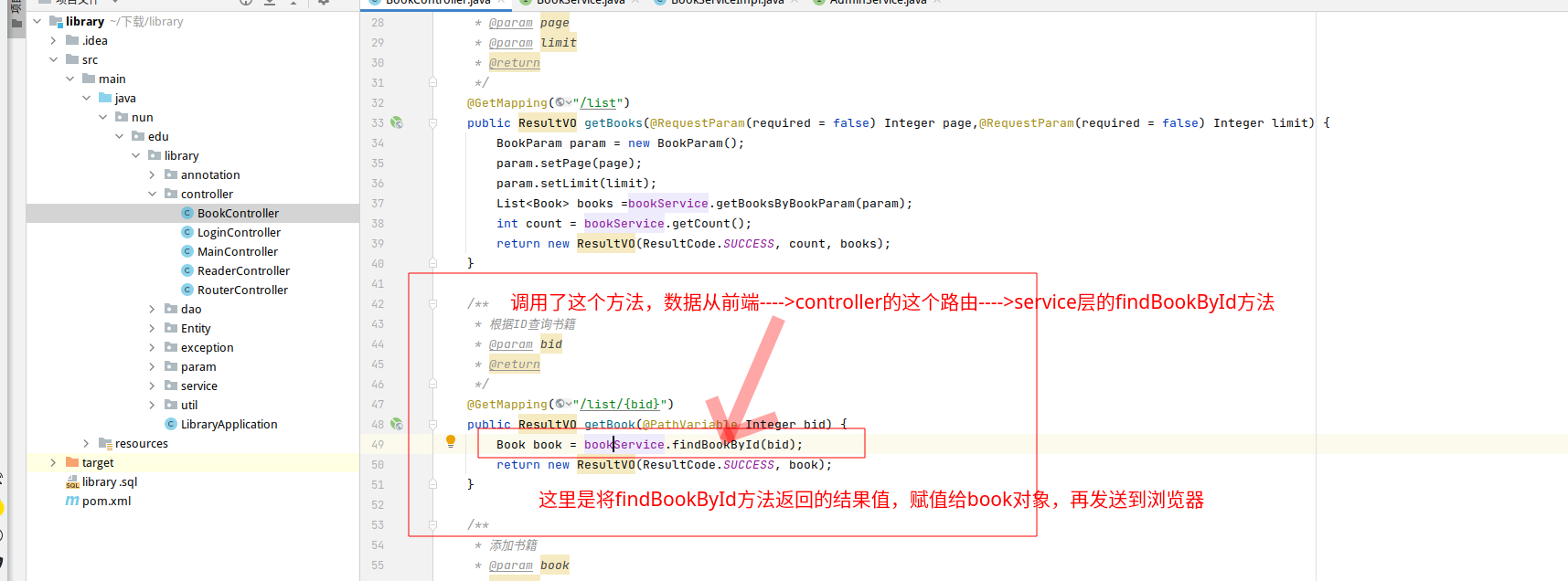Viewport: 1568px width, 581px height.
Task: Collapse the src folder
Action: coord(53,59)
